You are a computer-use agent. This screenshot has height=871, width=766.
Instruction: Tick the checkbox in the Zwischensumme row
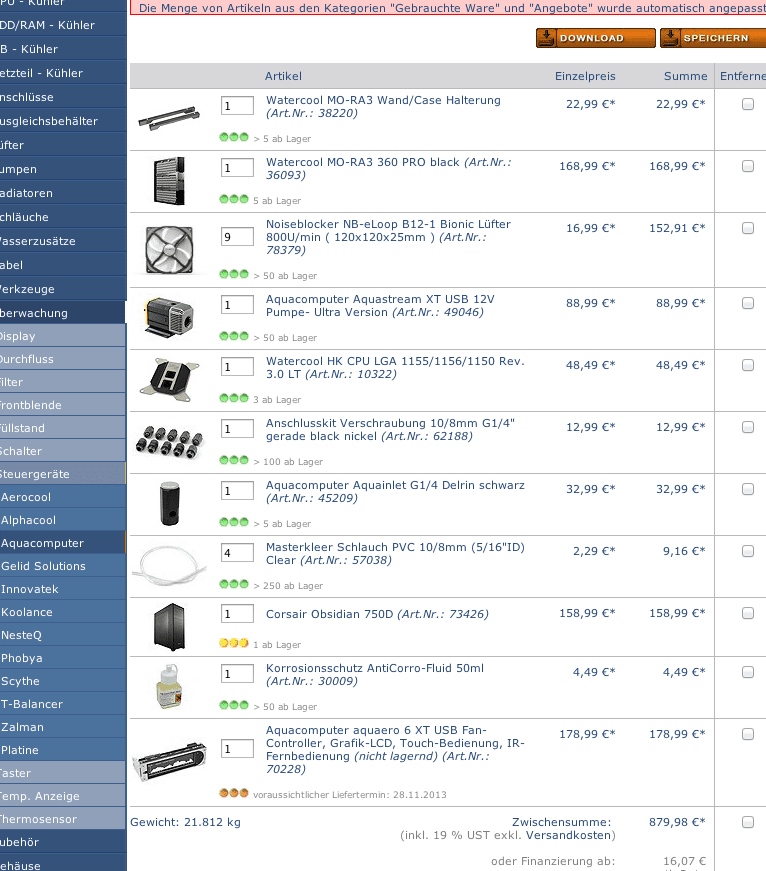pyautogui.click(x=748, y=822)
